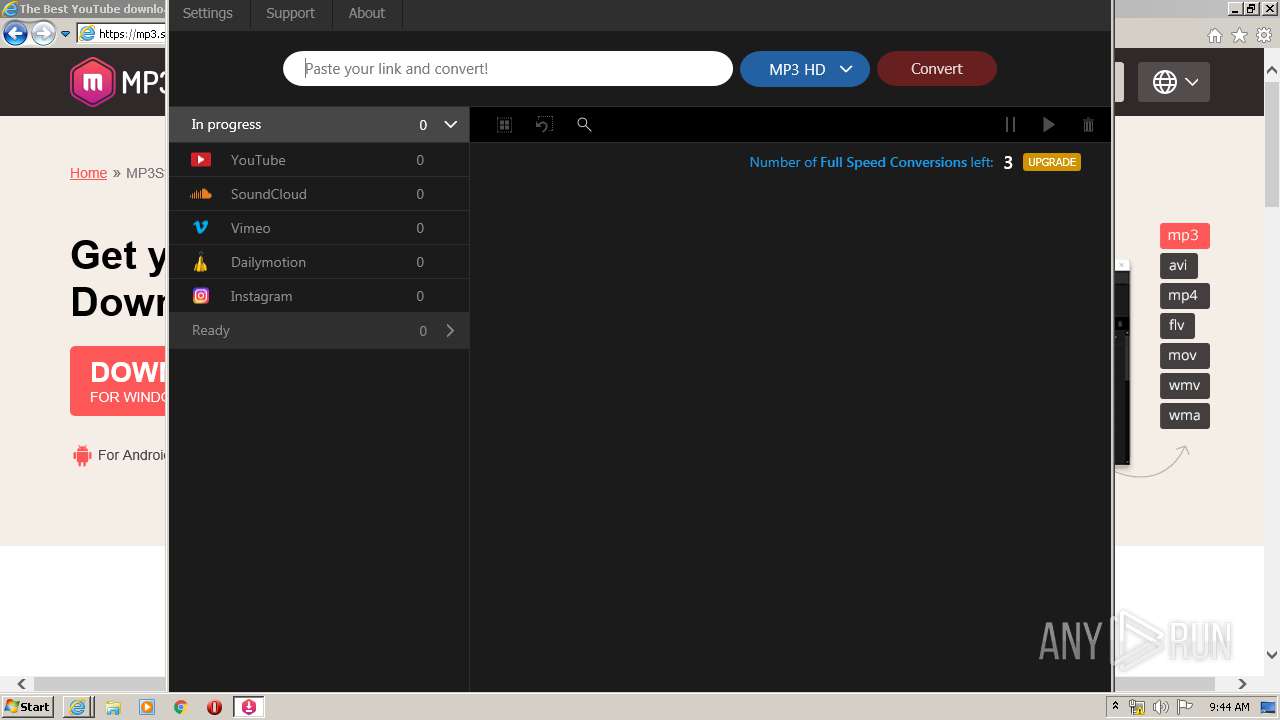The image size is (1280, 720).
Task: Select the wmv format tag on webpage
Action: click(1184, 386)
